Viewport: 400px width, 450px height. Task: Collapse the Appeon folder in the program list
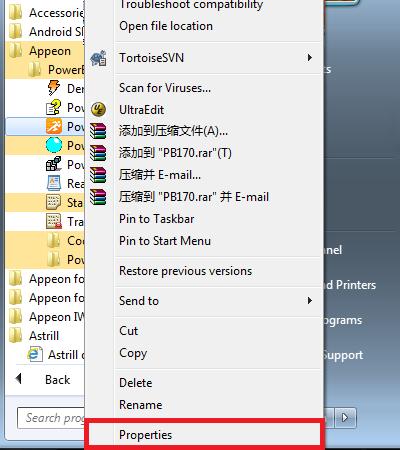[45, 51]
